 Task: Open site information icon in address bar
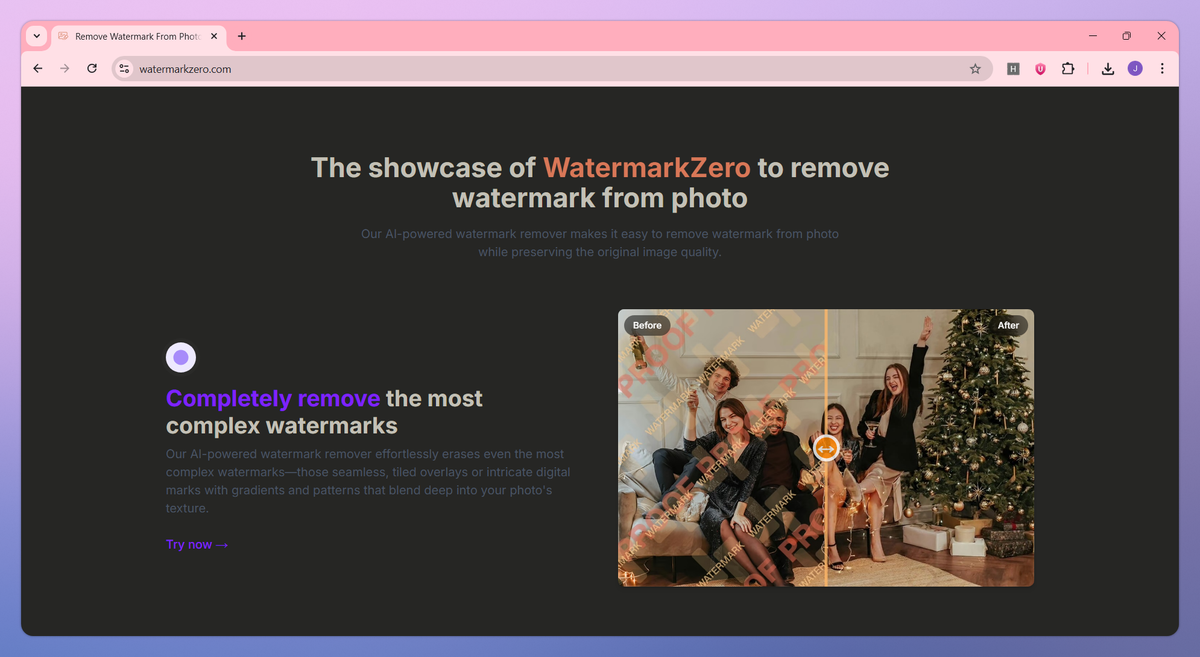[x=124, y=69]
